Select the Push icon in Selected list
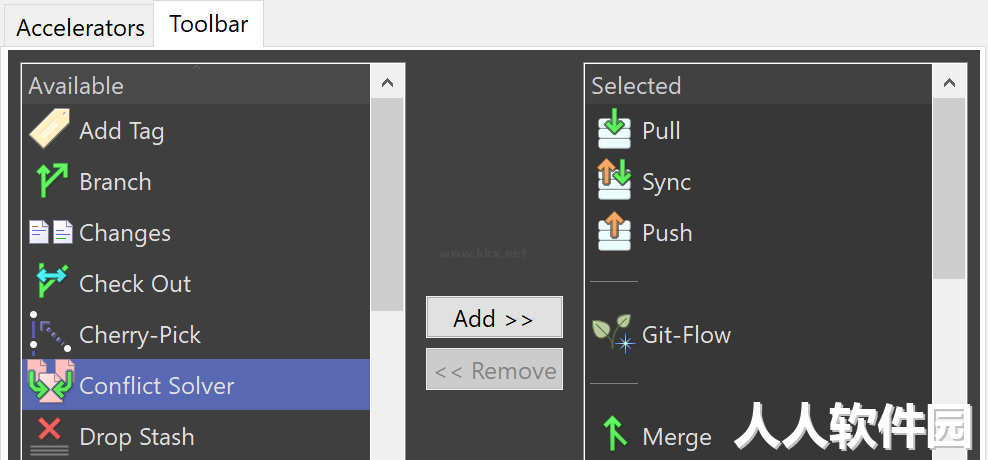This screenshot has height=460, width=988. tap(614, 231)
